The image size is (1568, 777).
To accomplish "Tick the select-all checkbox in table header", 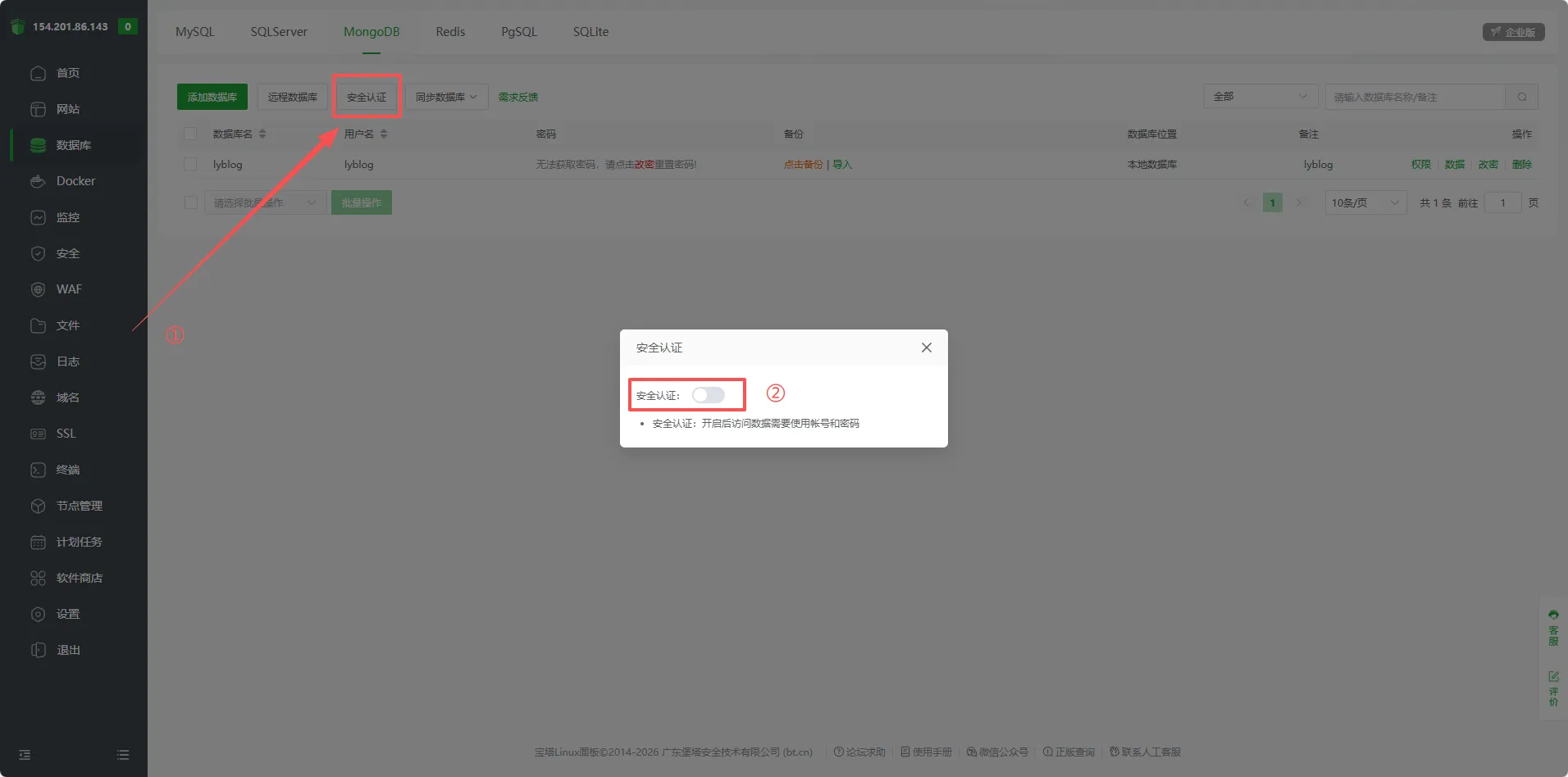I will (x=190, y=134).
